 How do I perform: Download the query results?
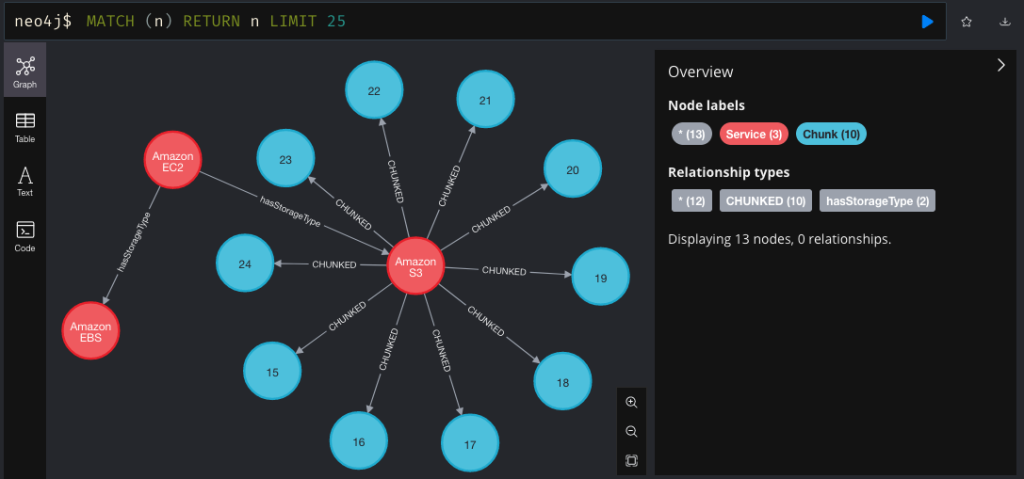pos(1005,22)
